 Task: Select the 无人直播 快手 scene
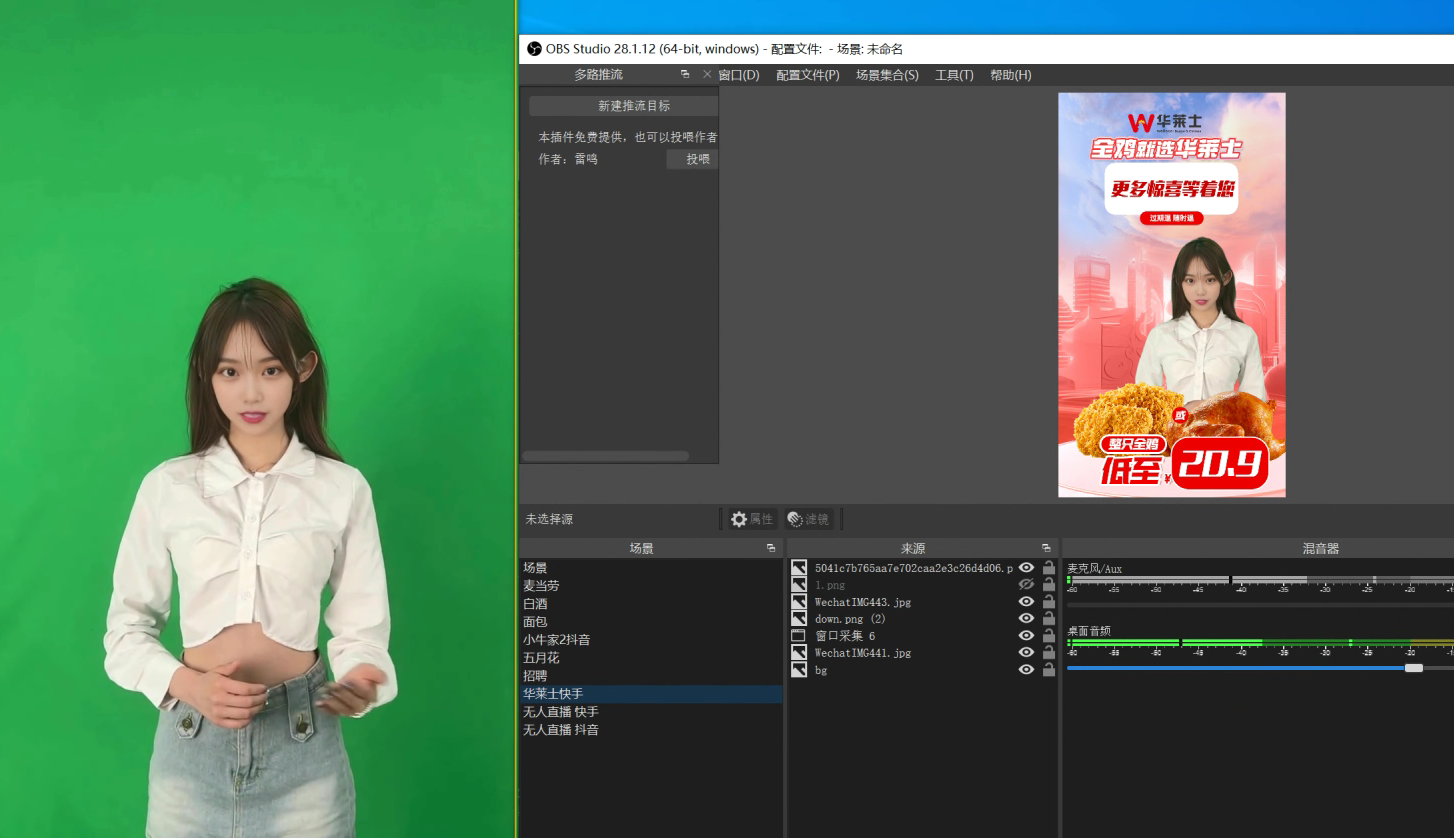coord(650,712)
